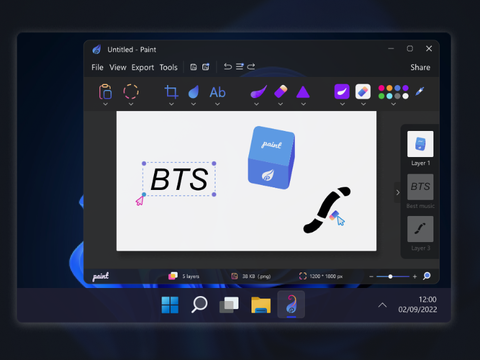
Task: Click the Share button
Action: point(420,67)
